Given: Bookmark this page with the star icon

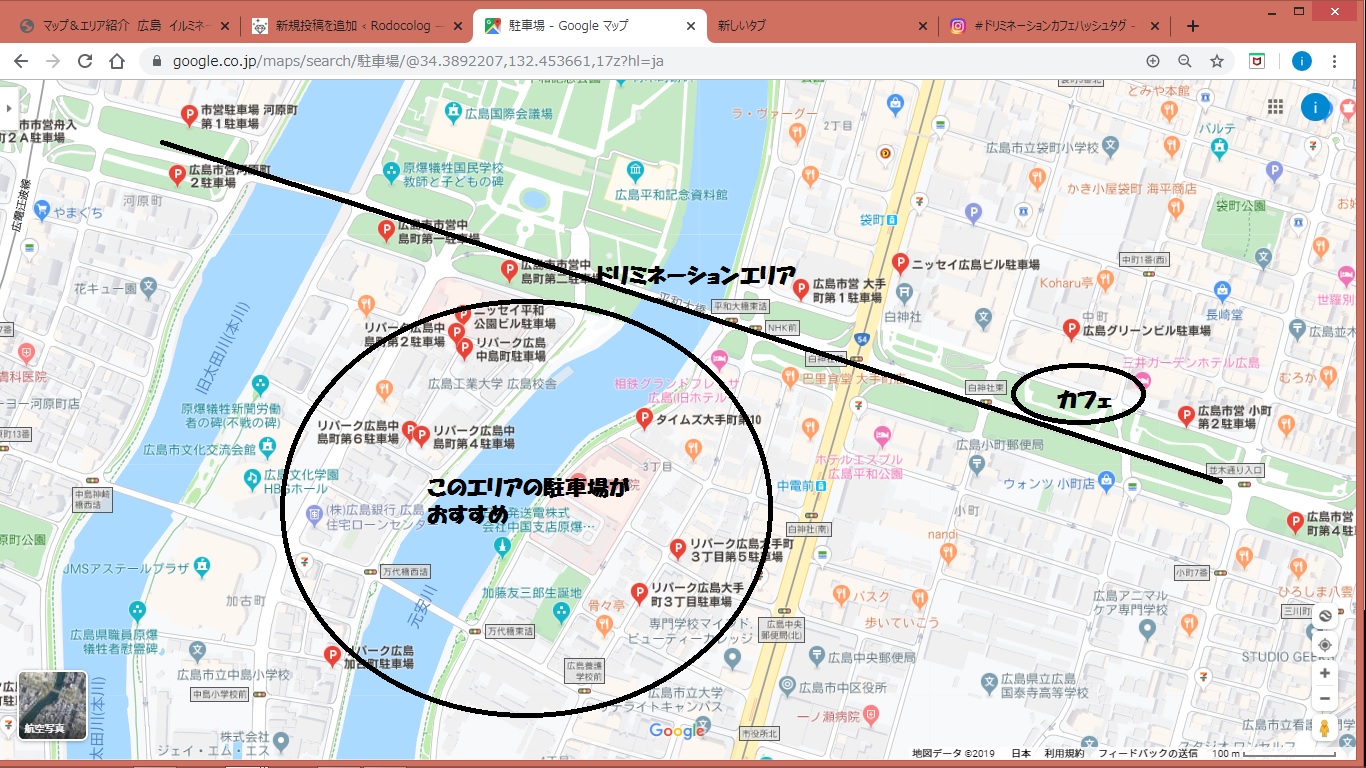Looking at the screenshot, I should [1217, 61].
